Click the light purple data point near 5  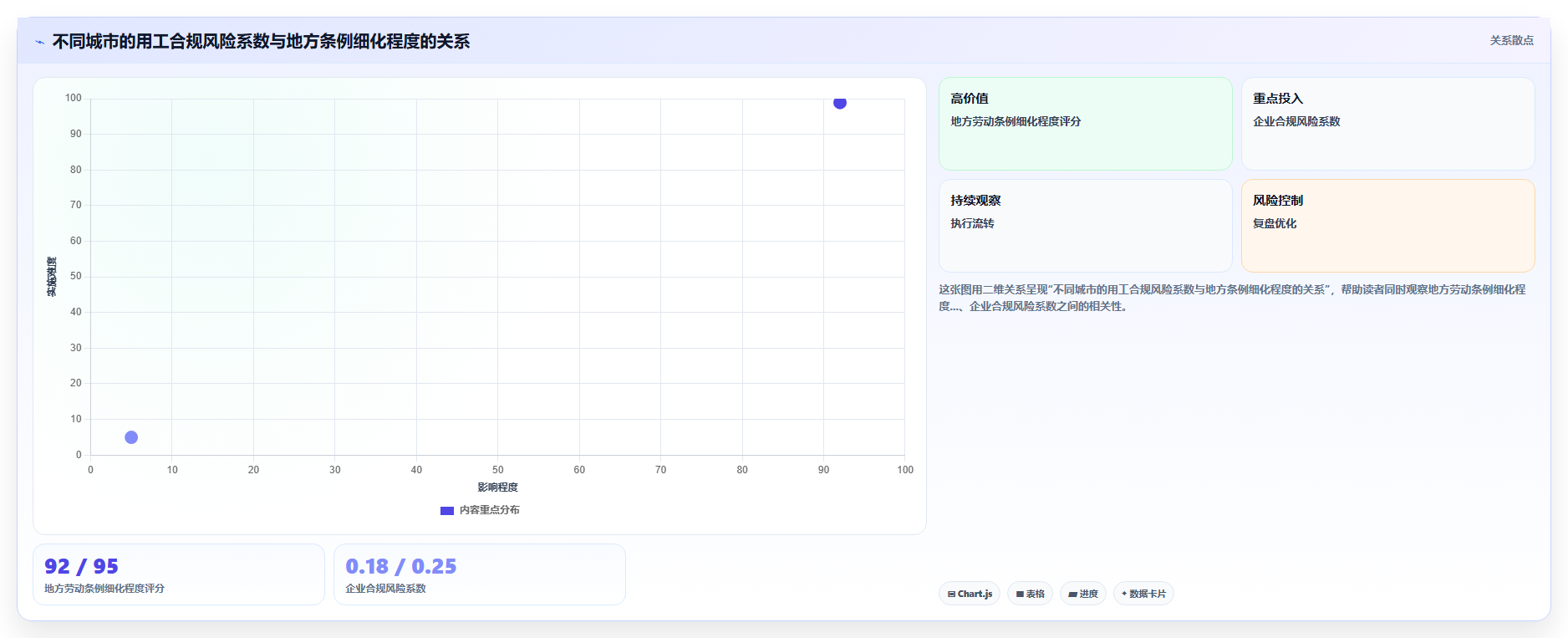131,437
